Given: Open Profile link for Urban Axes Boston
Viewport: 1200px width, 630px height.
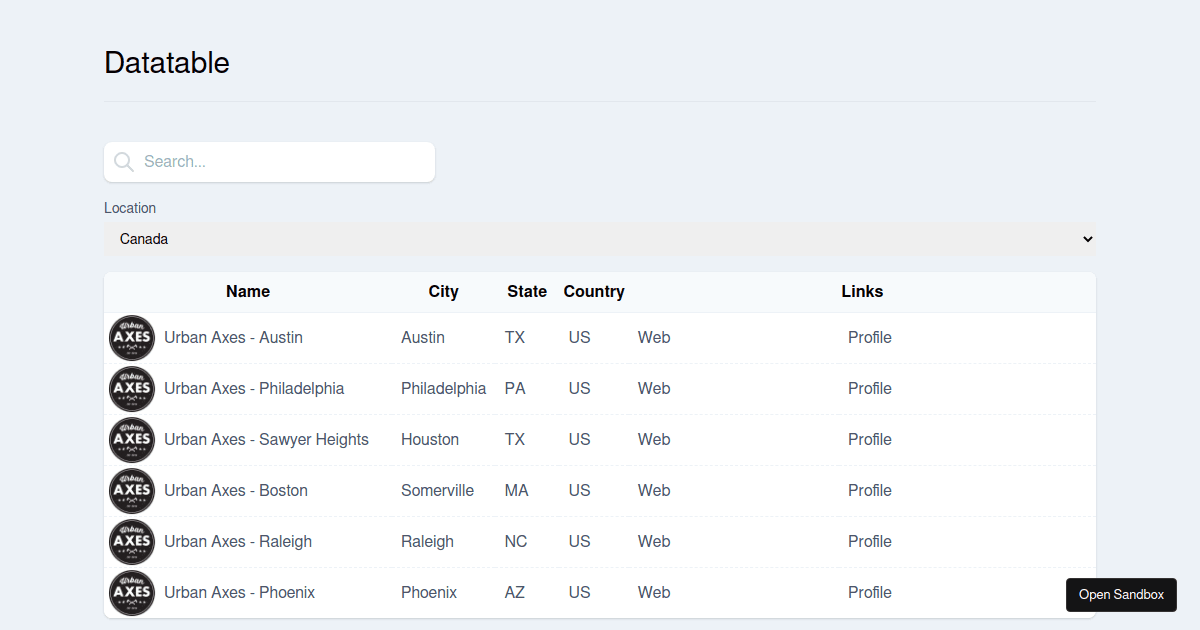Looking at the screenshot, I should pyautogui.click(x=870, y=491).
